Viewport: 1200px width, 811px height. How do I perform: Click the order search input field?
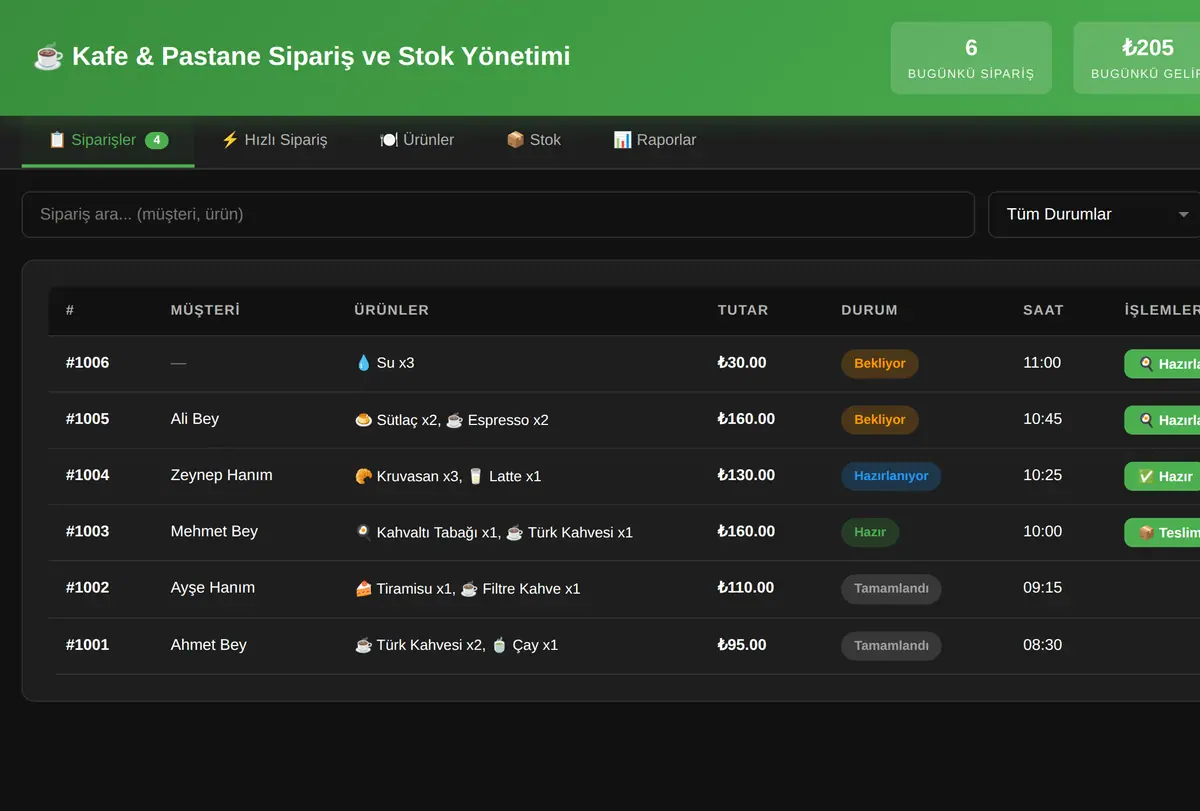498,214
